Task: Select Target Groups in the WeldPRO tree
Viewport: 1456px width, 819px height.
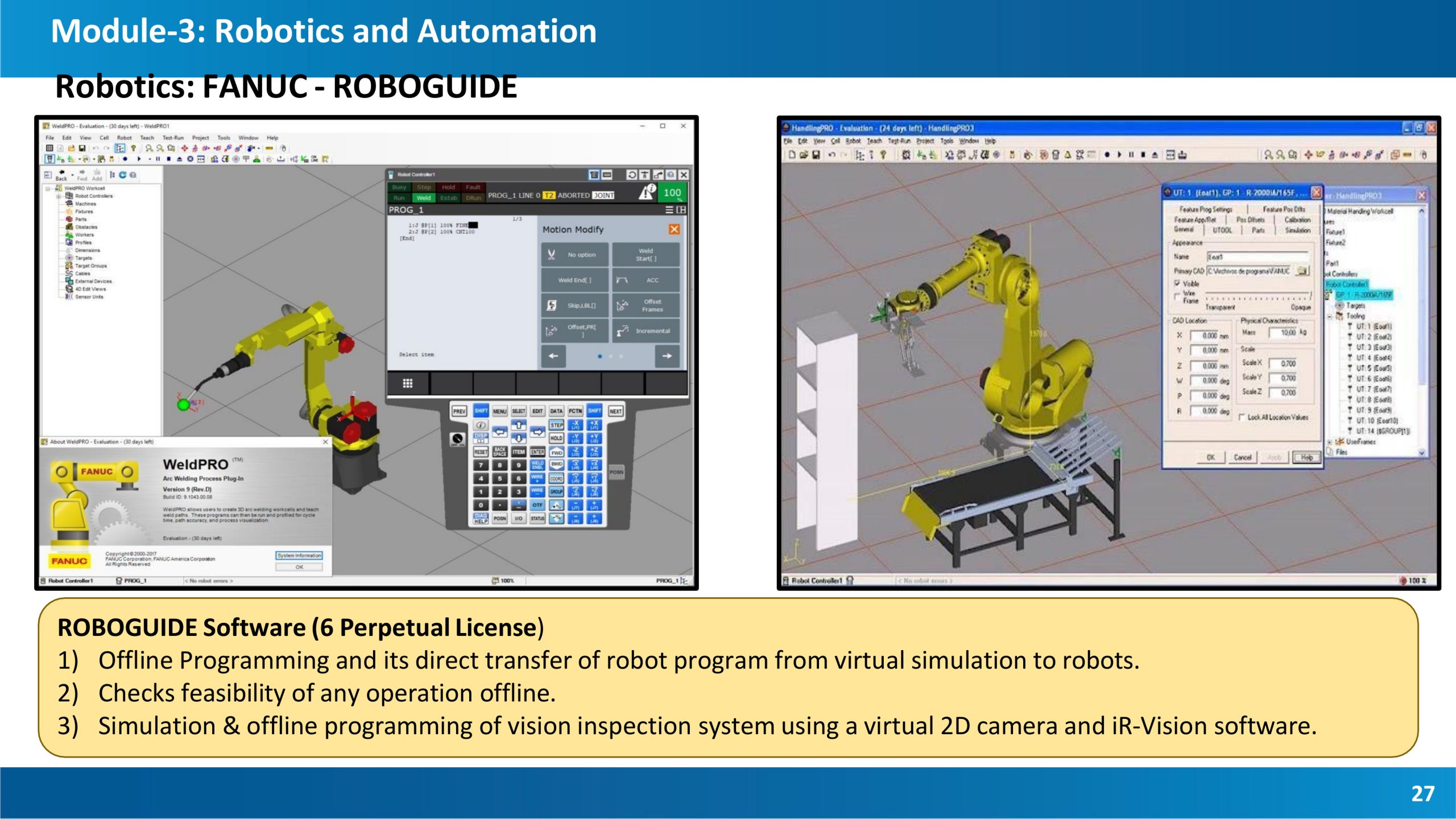Action: [x=90, y=266]
